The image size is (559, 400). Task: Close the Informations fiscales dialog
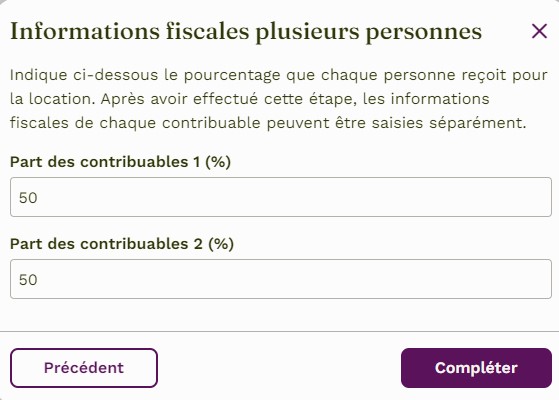[x=539, y=31]
